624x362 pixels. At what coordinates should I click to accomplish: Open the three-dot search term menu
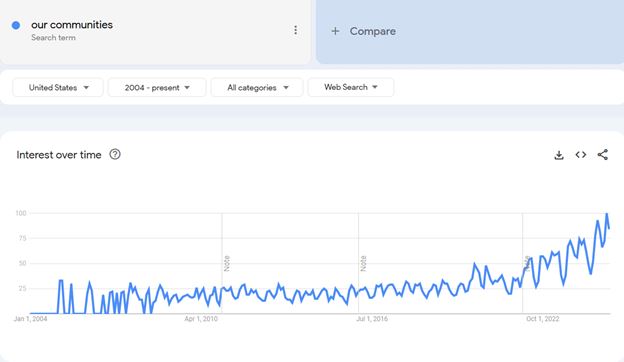tap(295, 30)
